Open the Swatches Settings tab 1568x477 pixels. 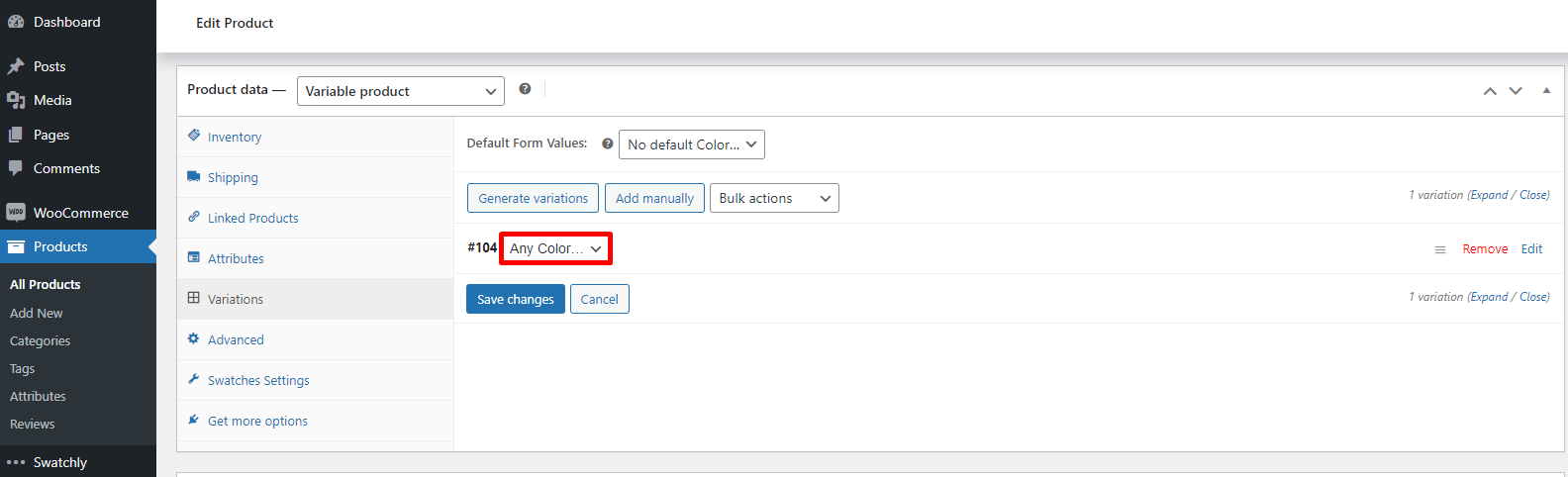click(258, 380)
